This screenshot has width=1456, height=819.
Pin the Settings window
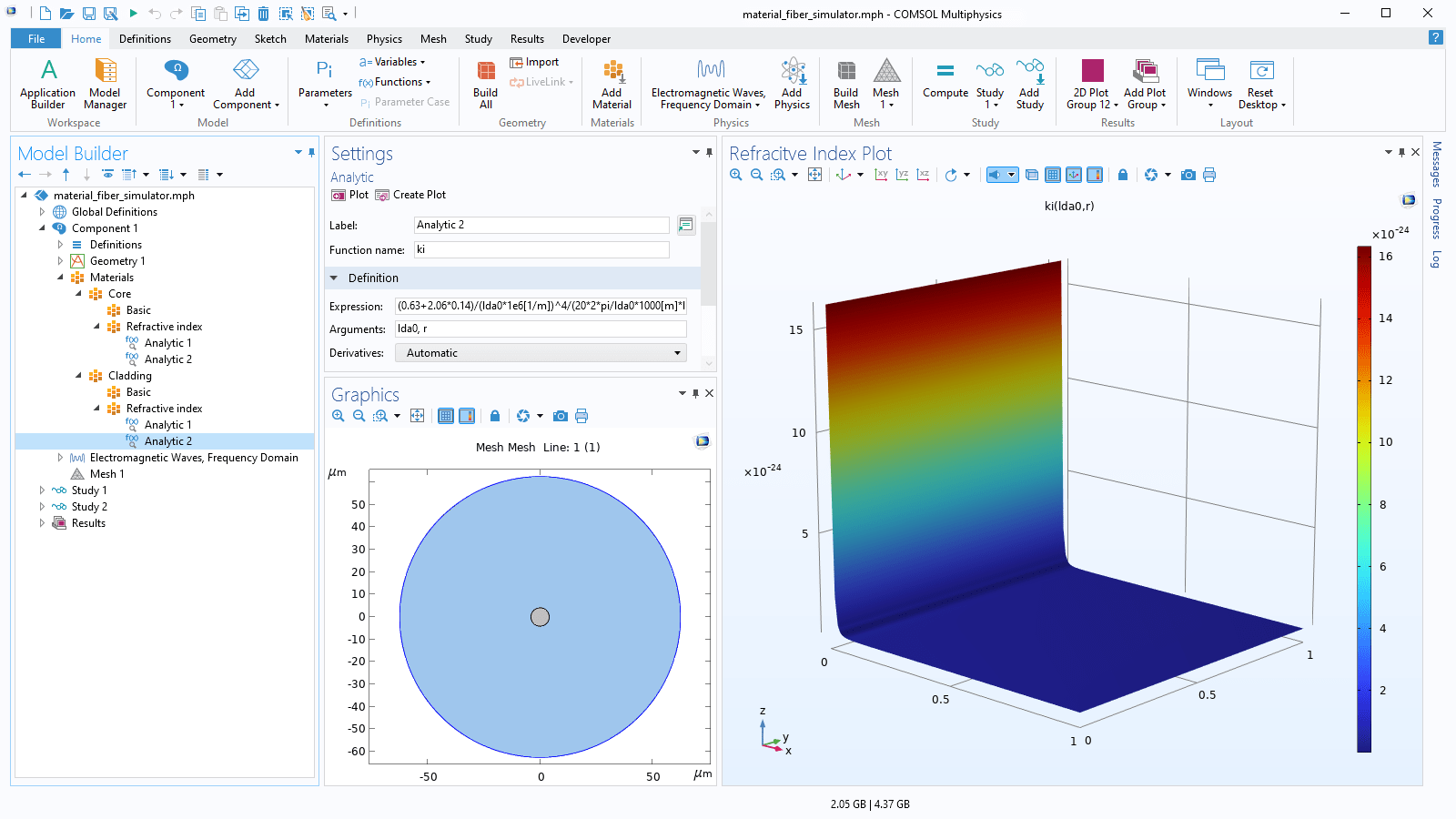tap(709, 153)
